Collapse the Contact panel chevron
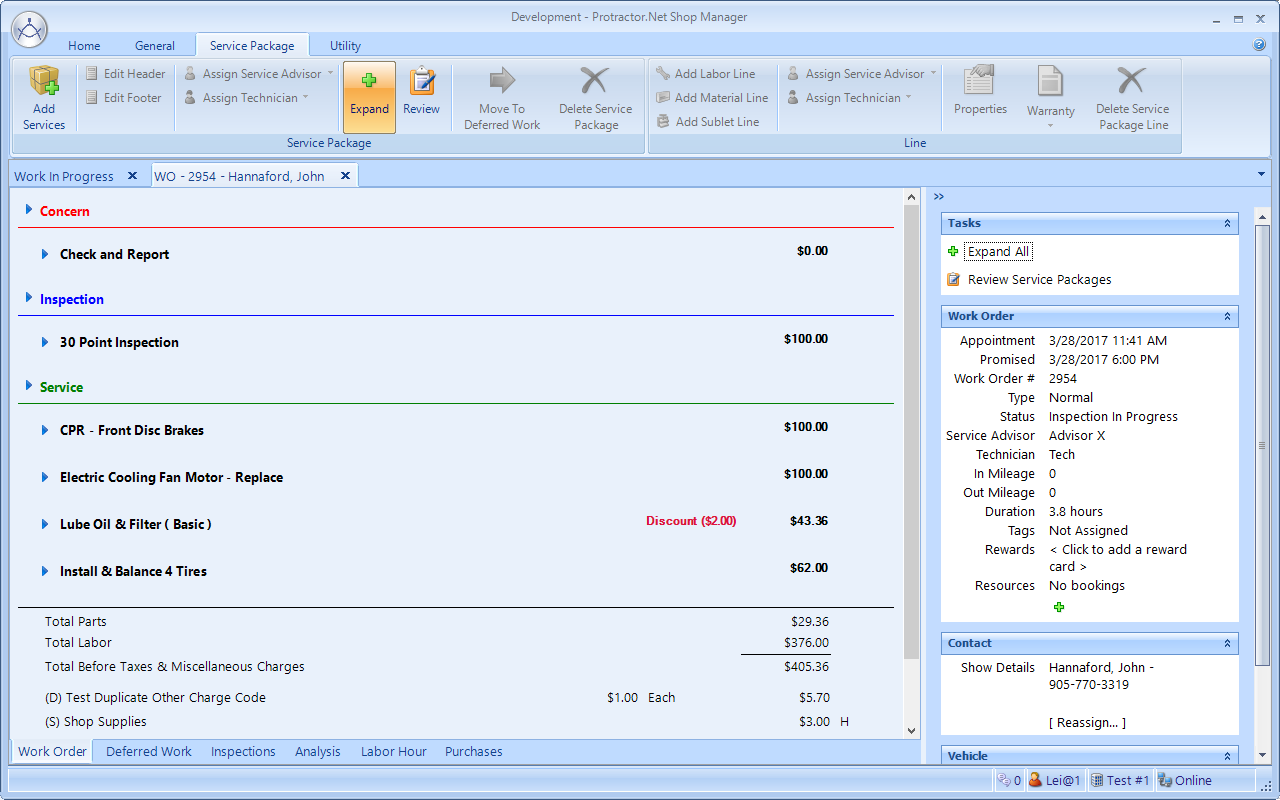The width and height of the screenshot is (1280, 800). pyautogui.click(x=1227, y=643)
